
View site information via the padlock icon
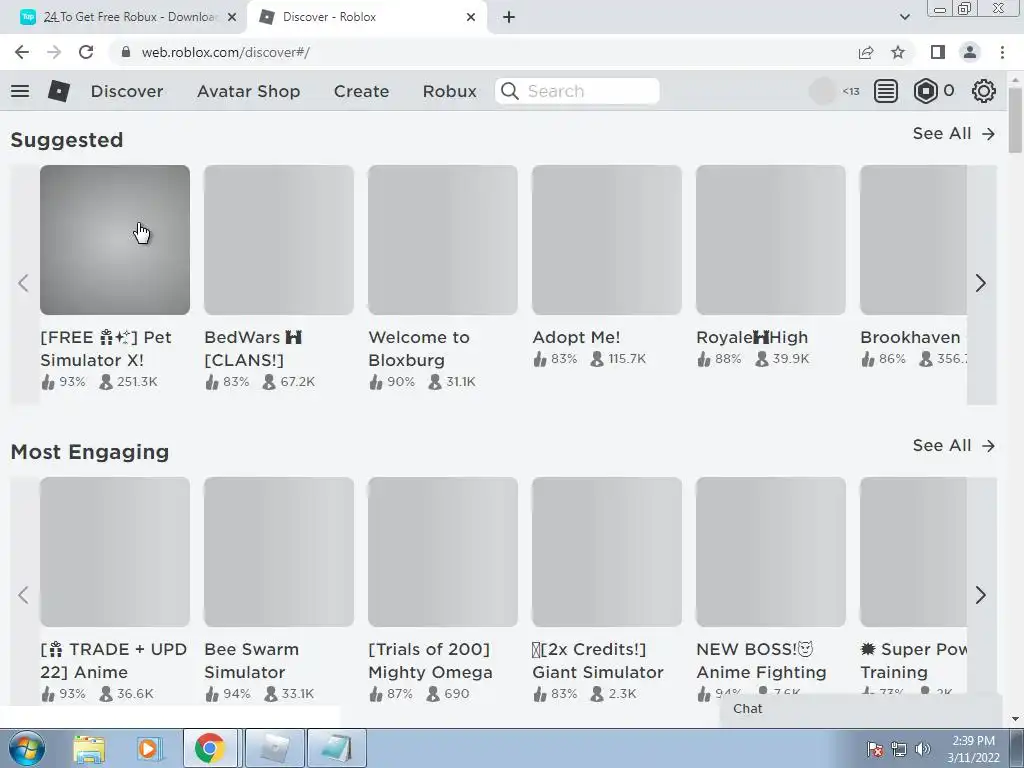tap(126, 52)
